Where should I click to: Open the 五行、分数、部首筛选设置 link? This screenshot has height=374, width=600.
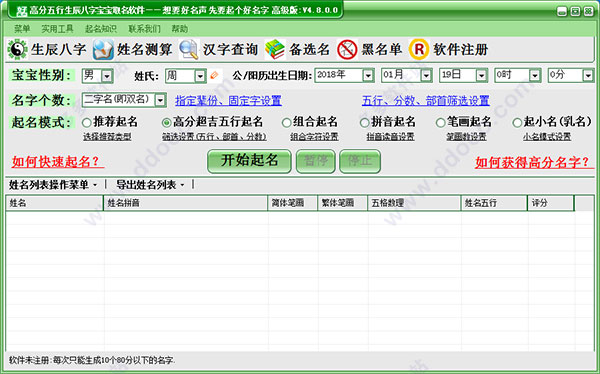click(x=426, y=101)
